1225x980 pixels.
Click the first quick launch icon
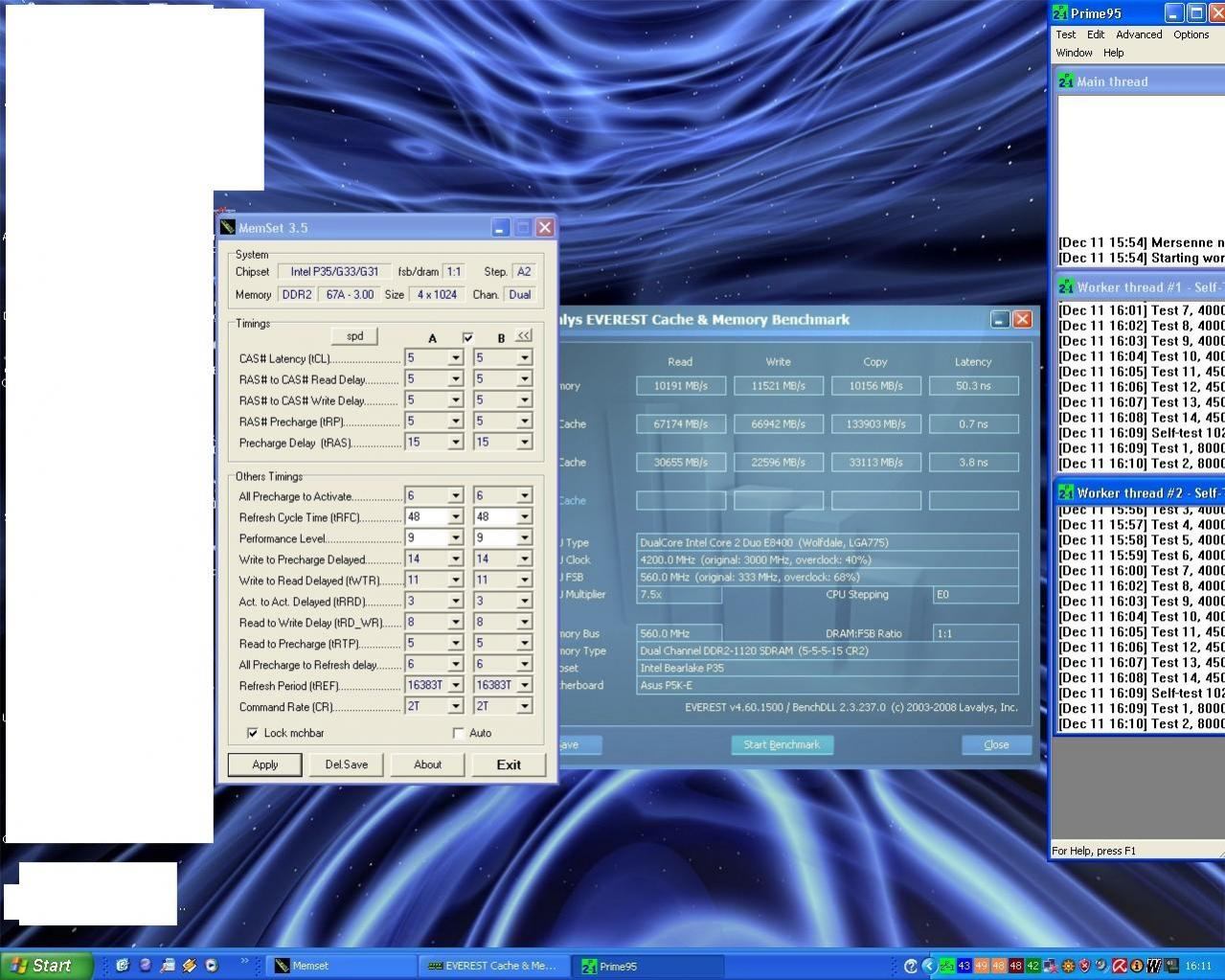pyautogui.click(x=123, y=966)
